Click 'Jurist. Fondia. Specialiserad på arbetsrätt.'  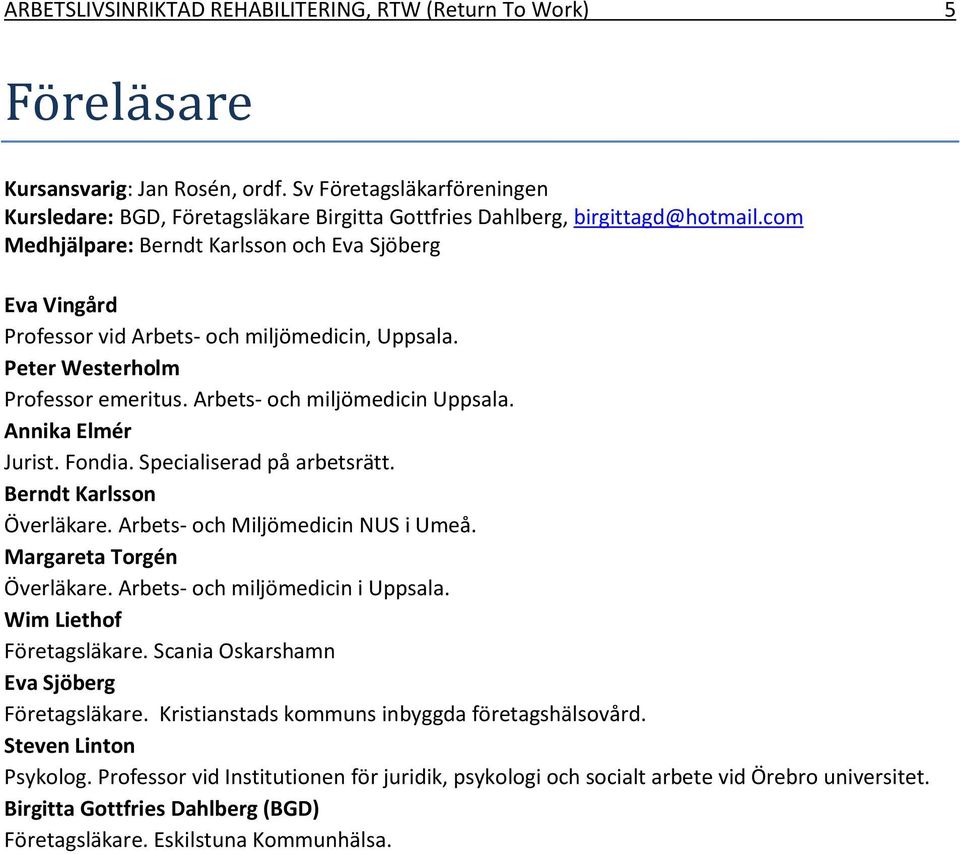tap(199, 462)
